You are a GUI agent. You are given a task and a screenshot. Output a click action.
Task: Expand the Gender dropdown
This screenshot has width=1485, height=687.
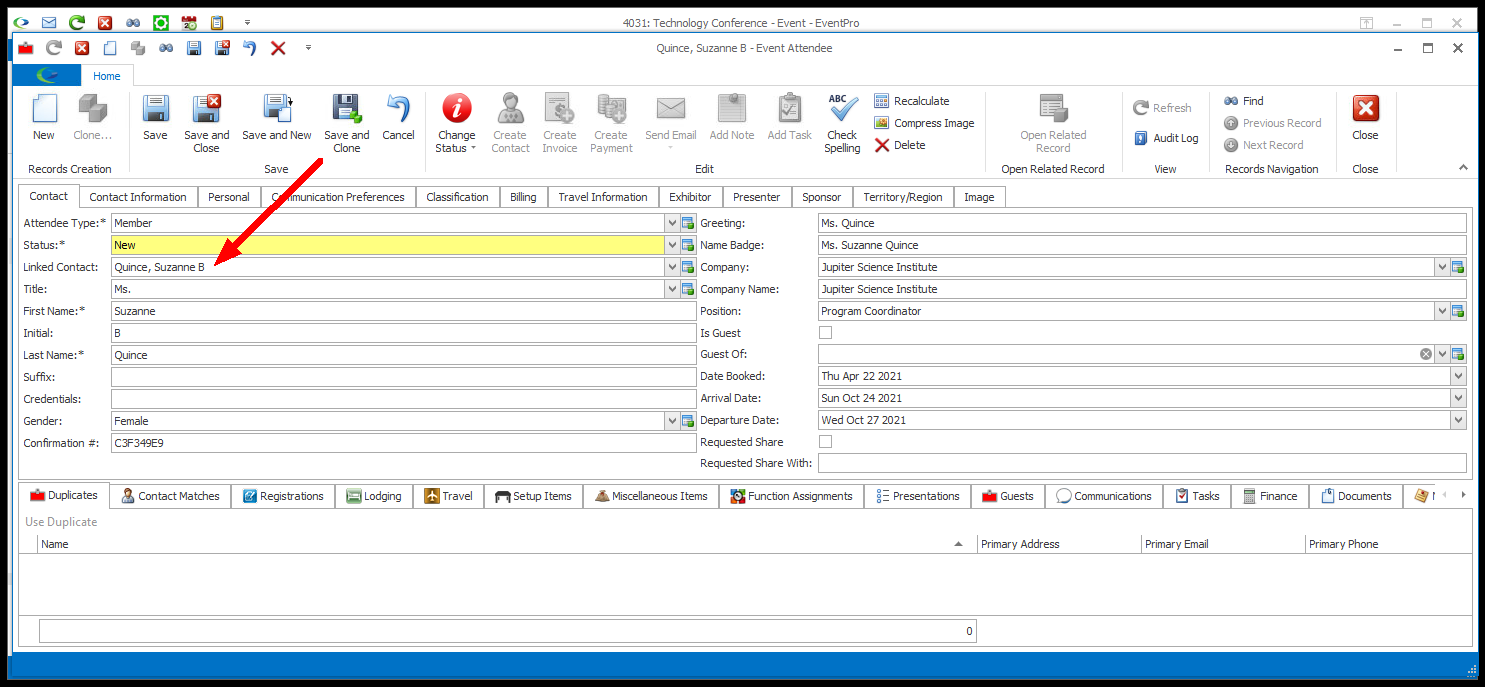tap(671, 421)
